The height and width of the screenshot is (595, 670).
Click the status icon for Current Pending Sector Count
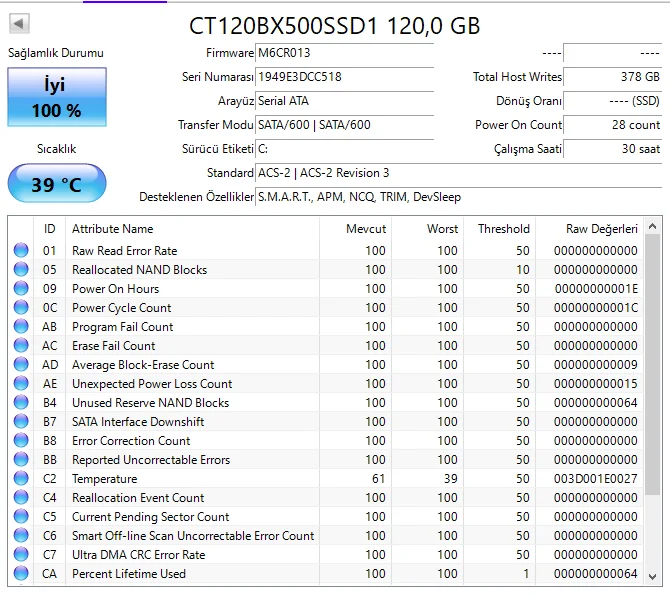click(21, 516)
